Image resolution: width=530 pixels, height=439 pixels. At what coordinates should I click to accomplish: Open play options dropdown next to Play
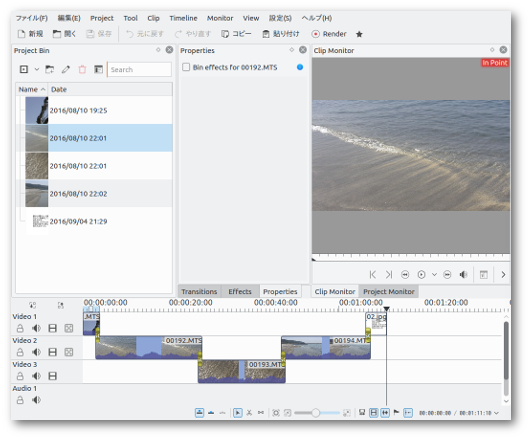(434, 274)
